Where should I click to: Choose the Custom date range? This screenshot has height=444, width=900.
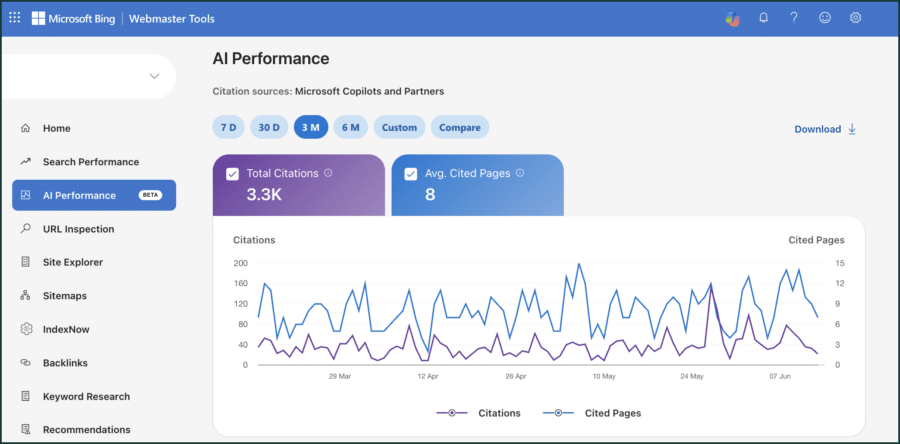[x=399, y=127]
